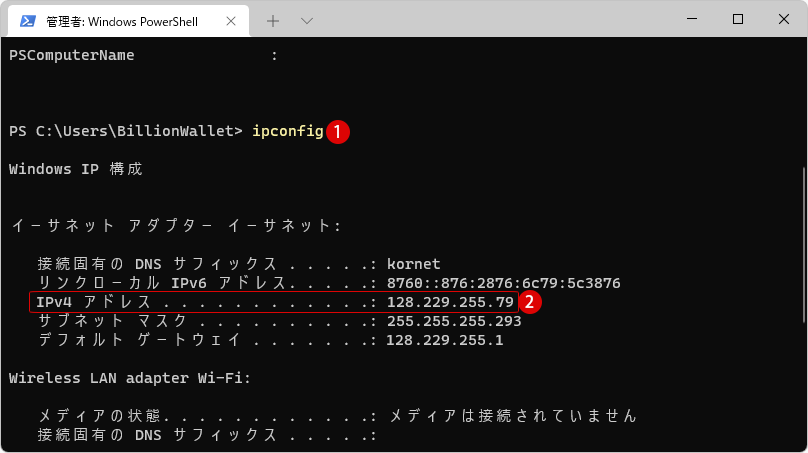Click the prompt PS C:\Users\BillionWallet>
808x453 pixels.
tap(126, 131)
